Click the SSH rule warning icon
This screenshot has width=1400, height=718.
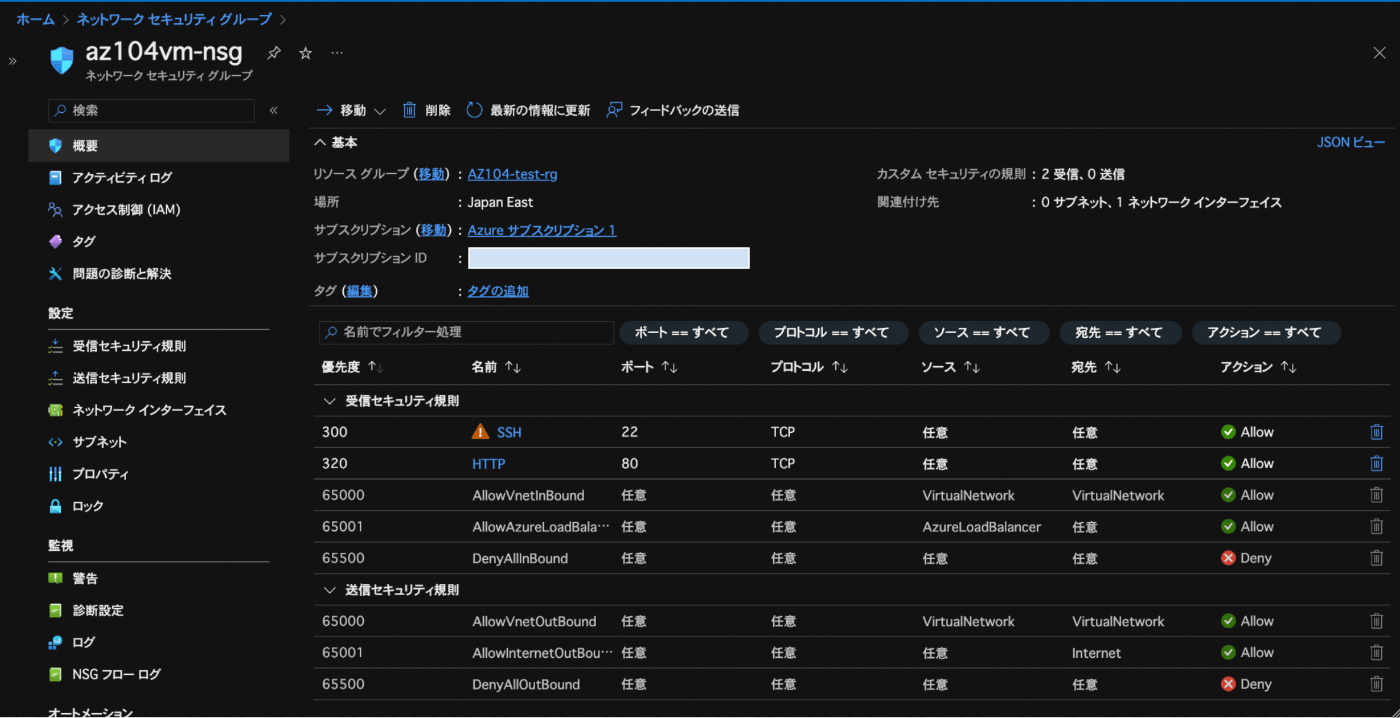tap(480, 432)
